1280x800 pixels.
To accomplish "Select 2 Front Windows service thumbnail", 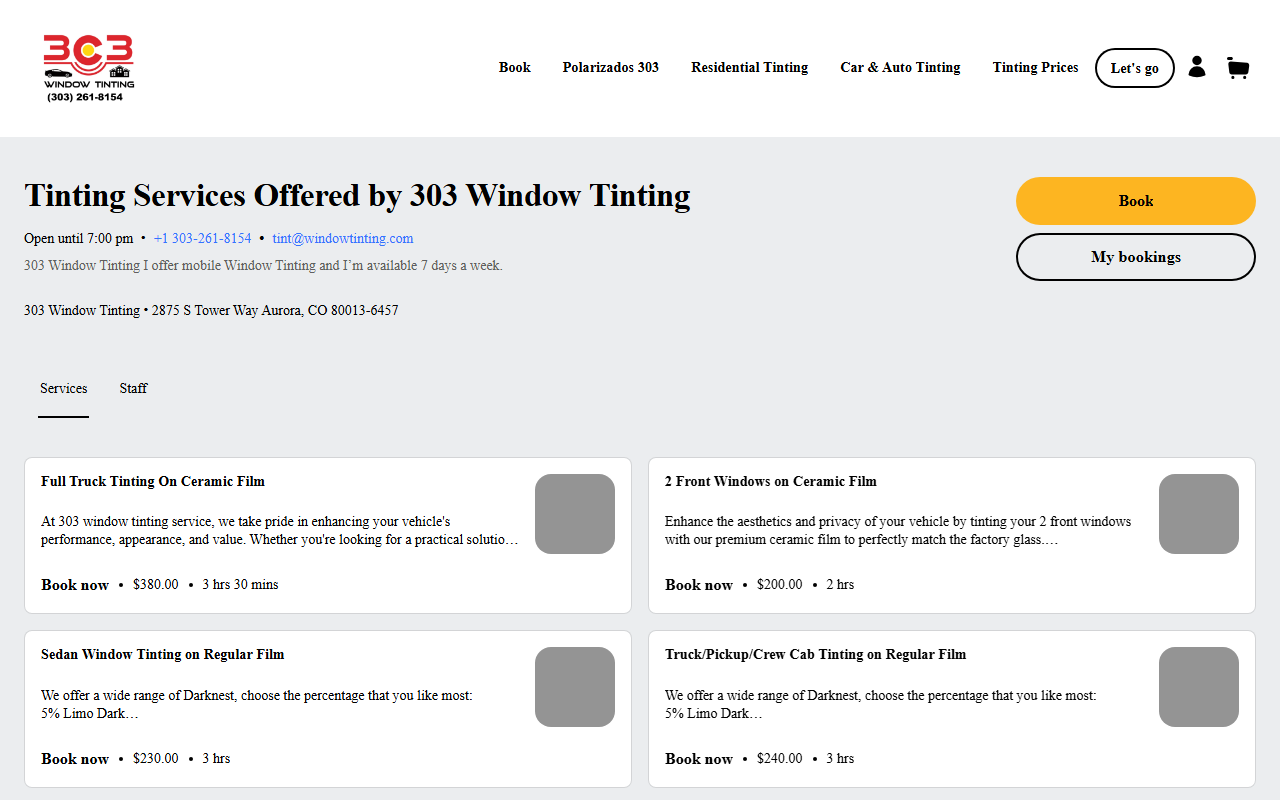I will (x=1199, y=514).
